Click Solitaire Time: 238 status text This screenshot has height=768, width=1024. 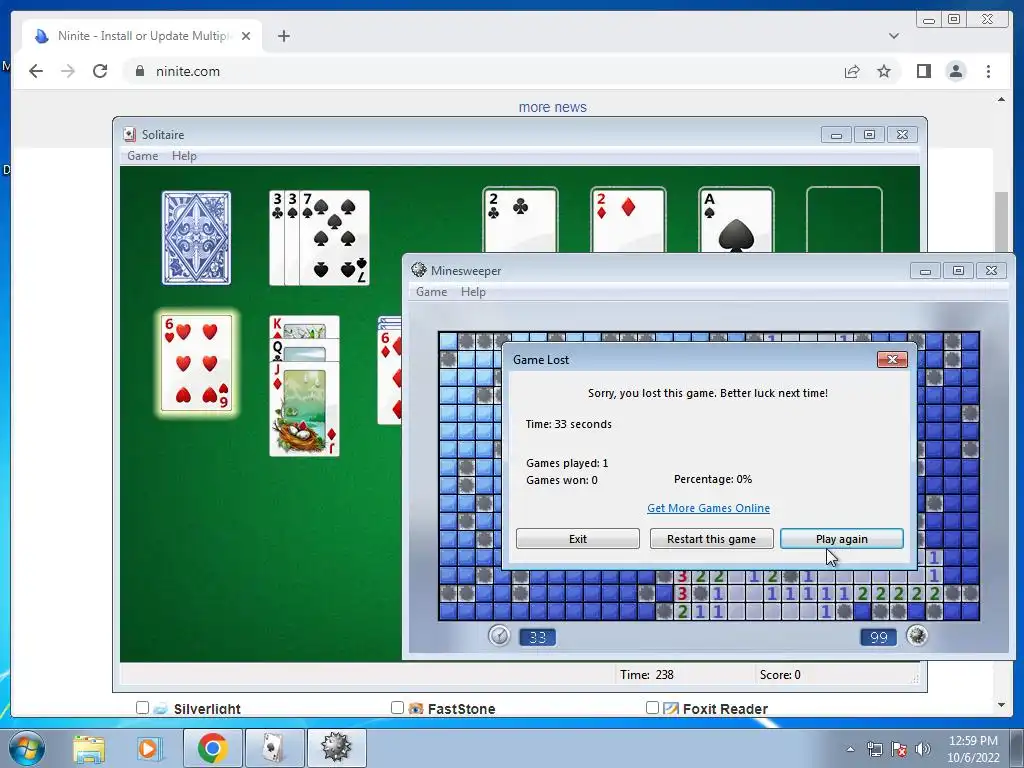click(647, 675)
